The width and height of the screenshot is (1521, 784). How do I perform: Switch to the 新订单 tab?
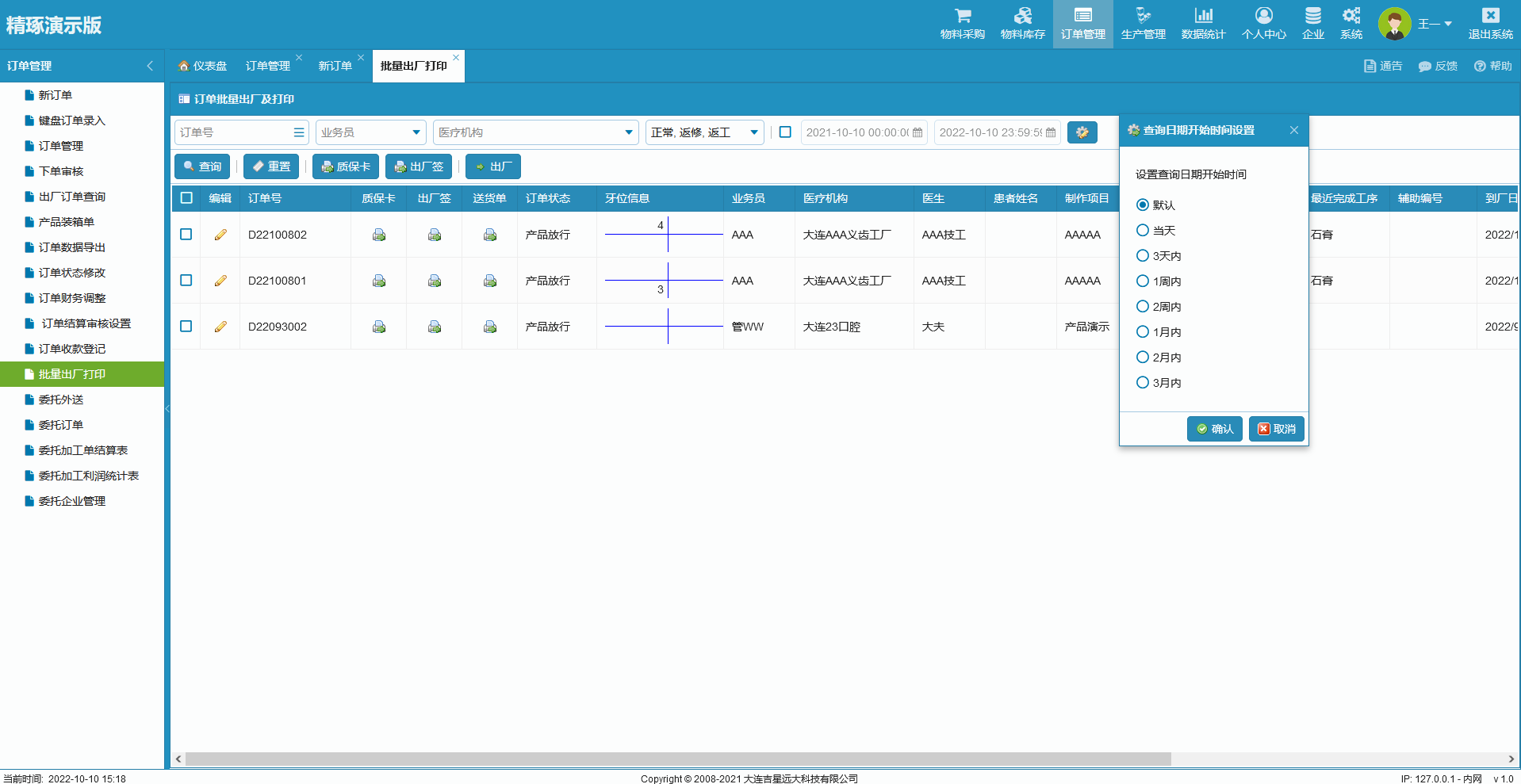[x=335, y=66]
